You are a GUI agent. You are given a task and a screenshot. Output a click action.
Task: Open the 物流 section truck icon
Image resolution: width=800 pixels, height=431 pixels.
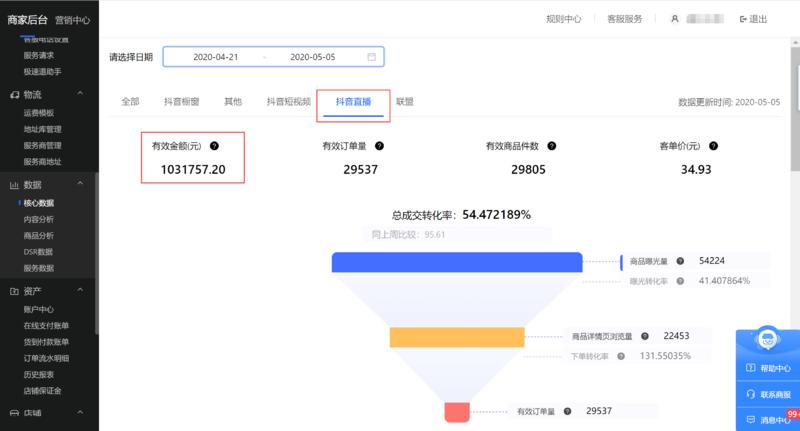click(x=14, y=95)
